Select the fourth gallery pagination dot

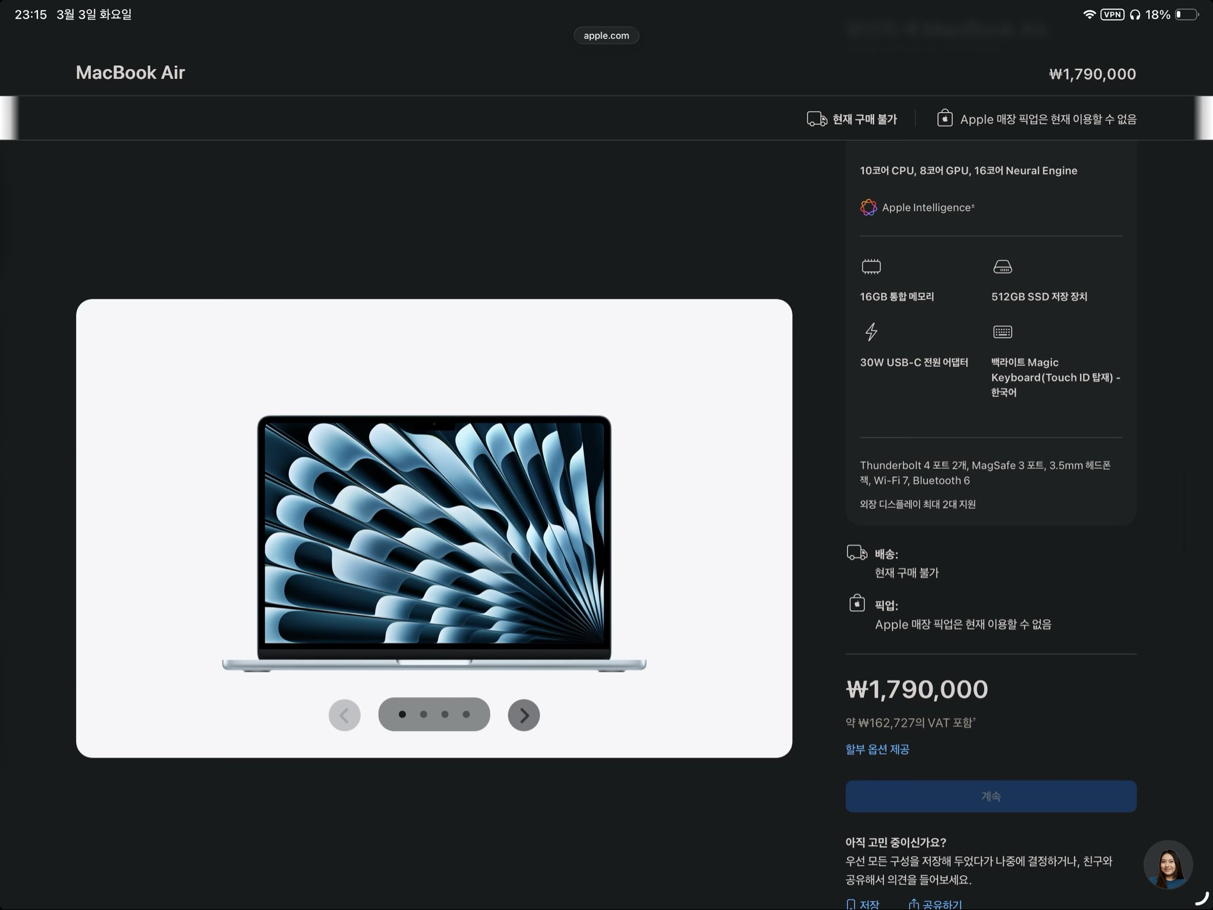tap(466, 715)
